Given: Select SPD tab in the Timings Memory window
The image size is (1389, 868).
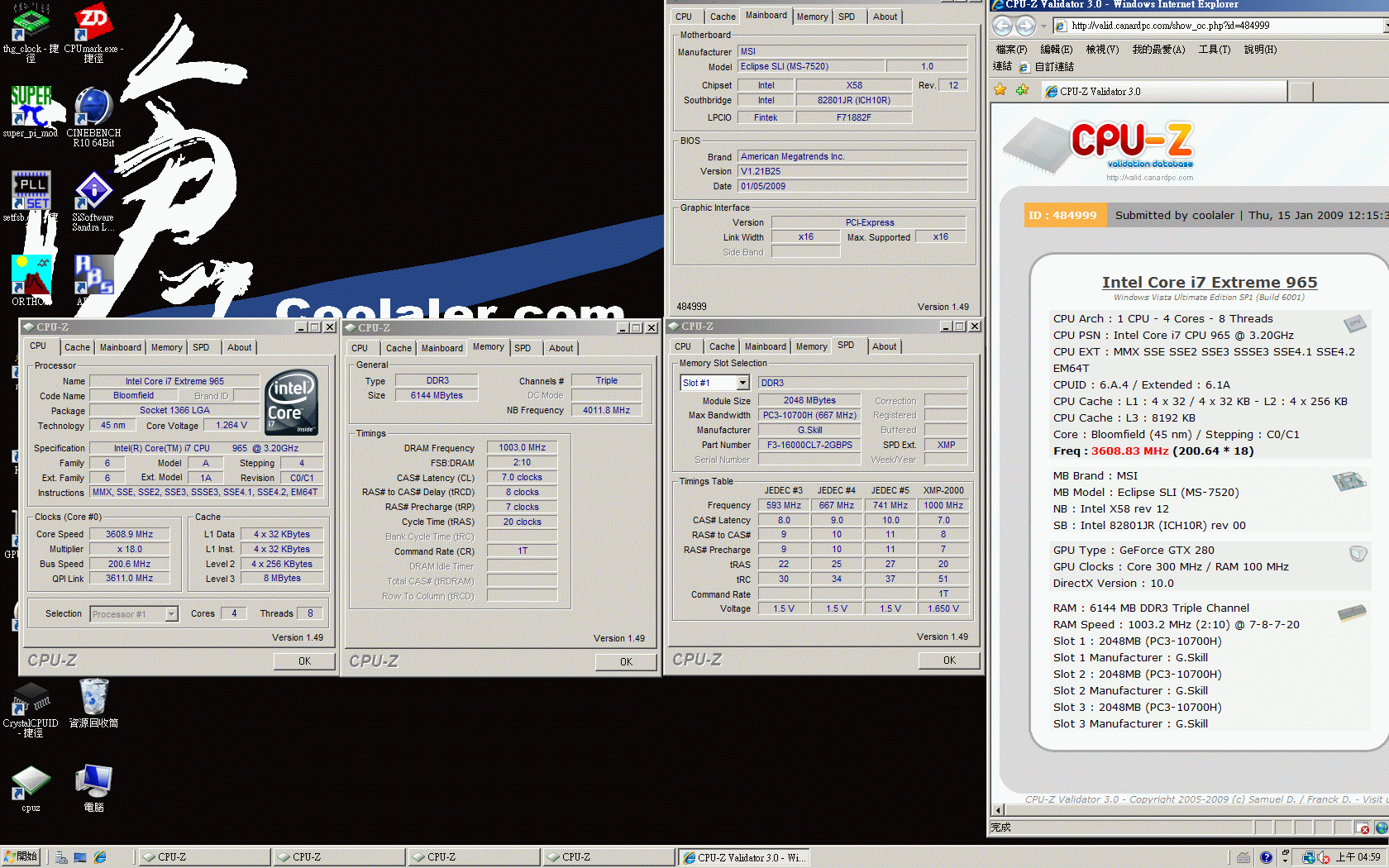Looking at the screenshot, I should (523, 348).
